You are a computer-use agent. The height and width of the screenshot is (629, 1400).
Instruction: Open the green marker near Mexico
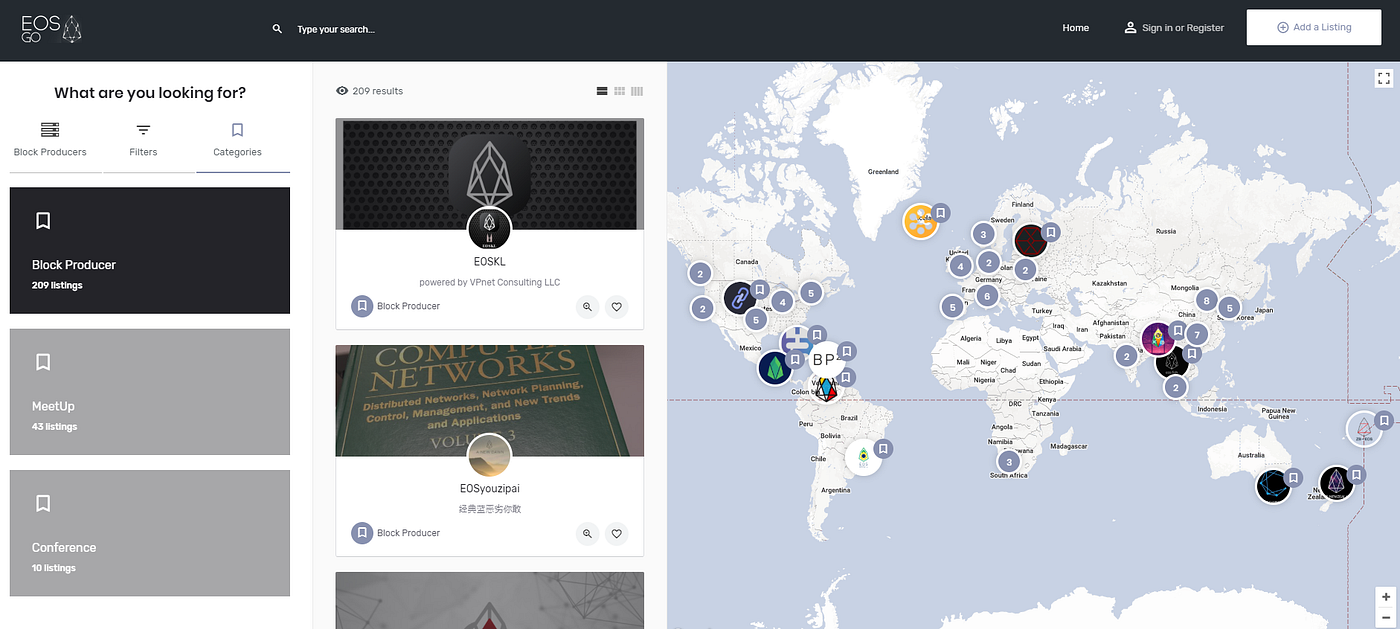(x=775, y=369)
